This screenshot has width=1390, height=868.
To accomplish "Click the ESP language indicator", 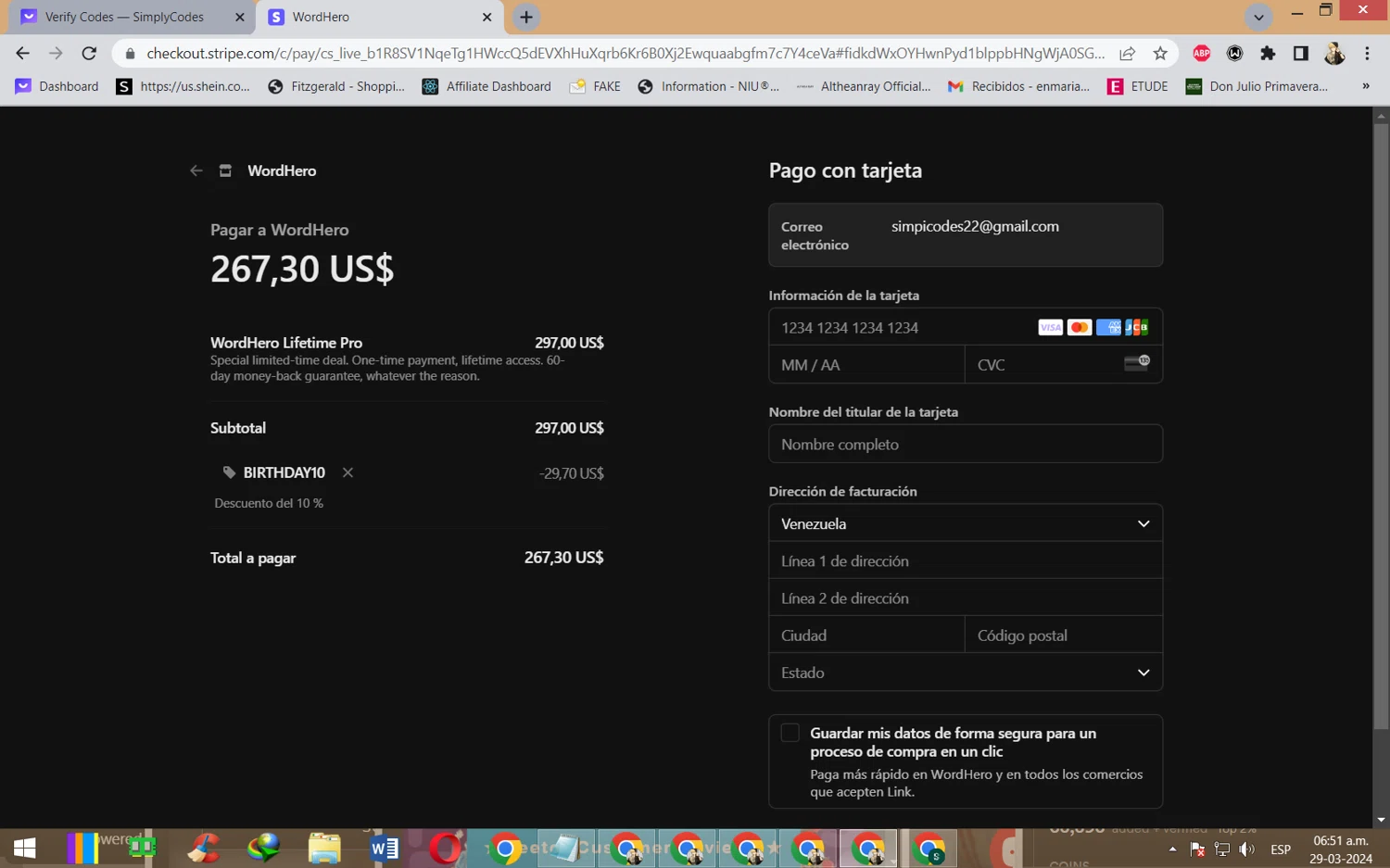I will click(1281, 849).
